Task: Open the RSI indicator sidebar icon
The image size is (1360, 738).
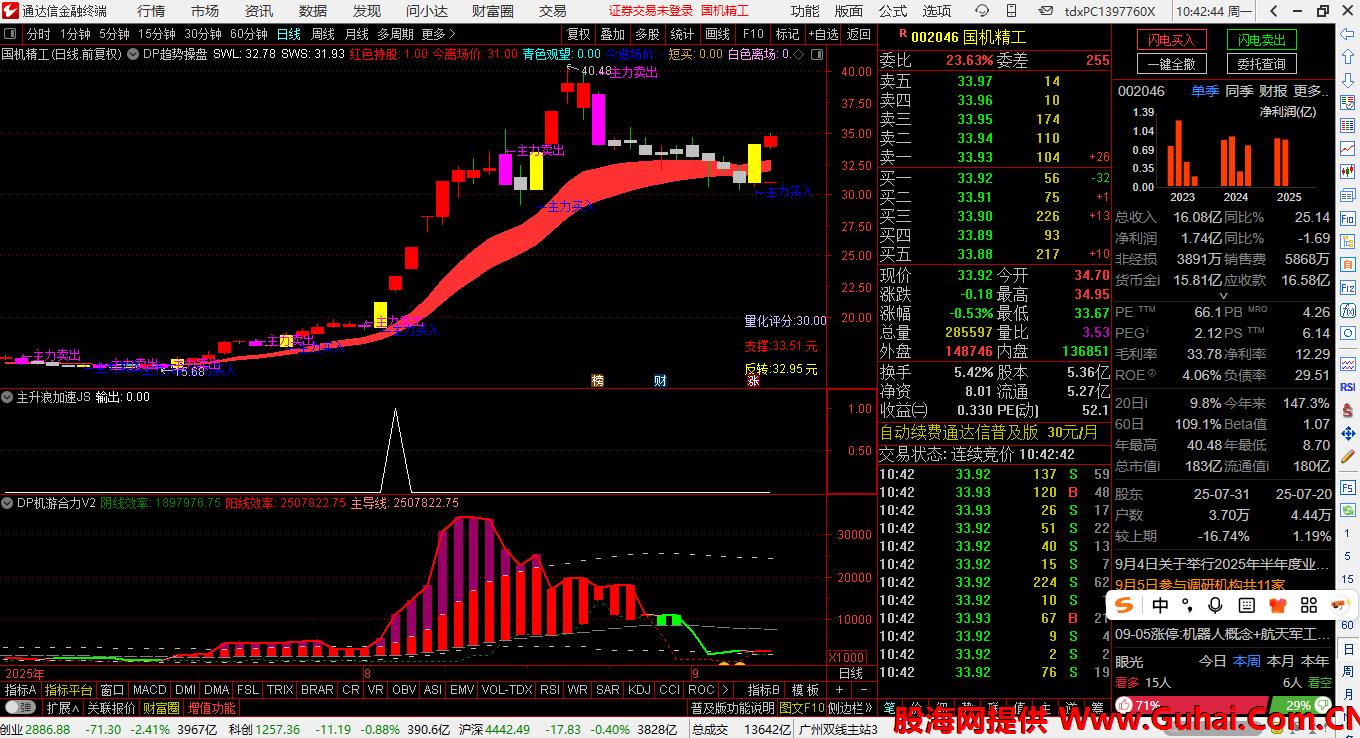Action: coord(1348,387)
